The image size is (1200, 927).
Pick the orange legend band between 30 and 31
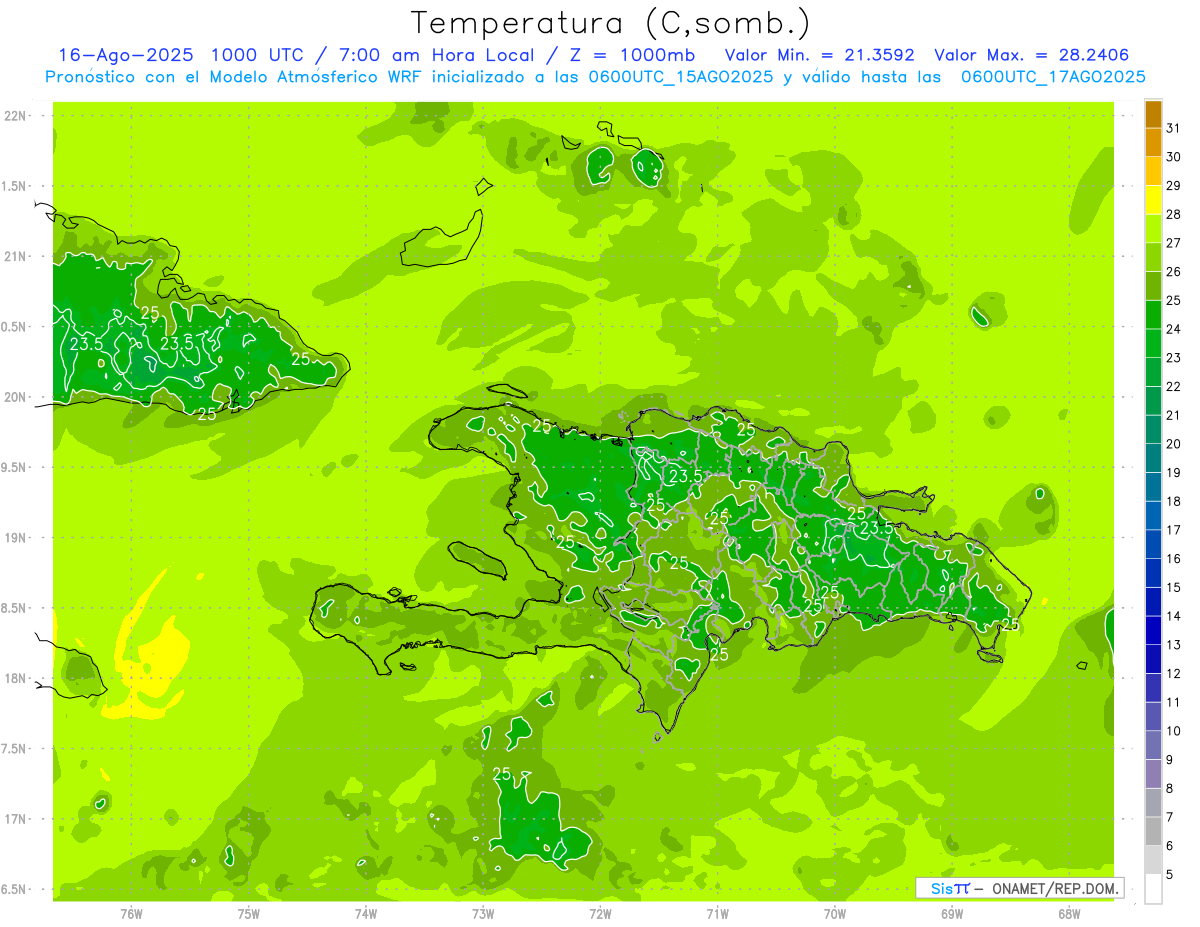pos(1153,143)
